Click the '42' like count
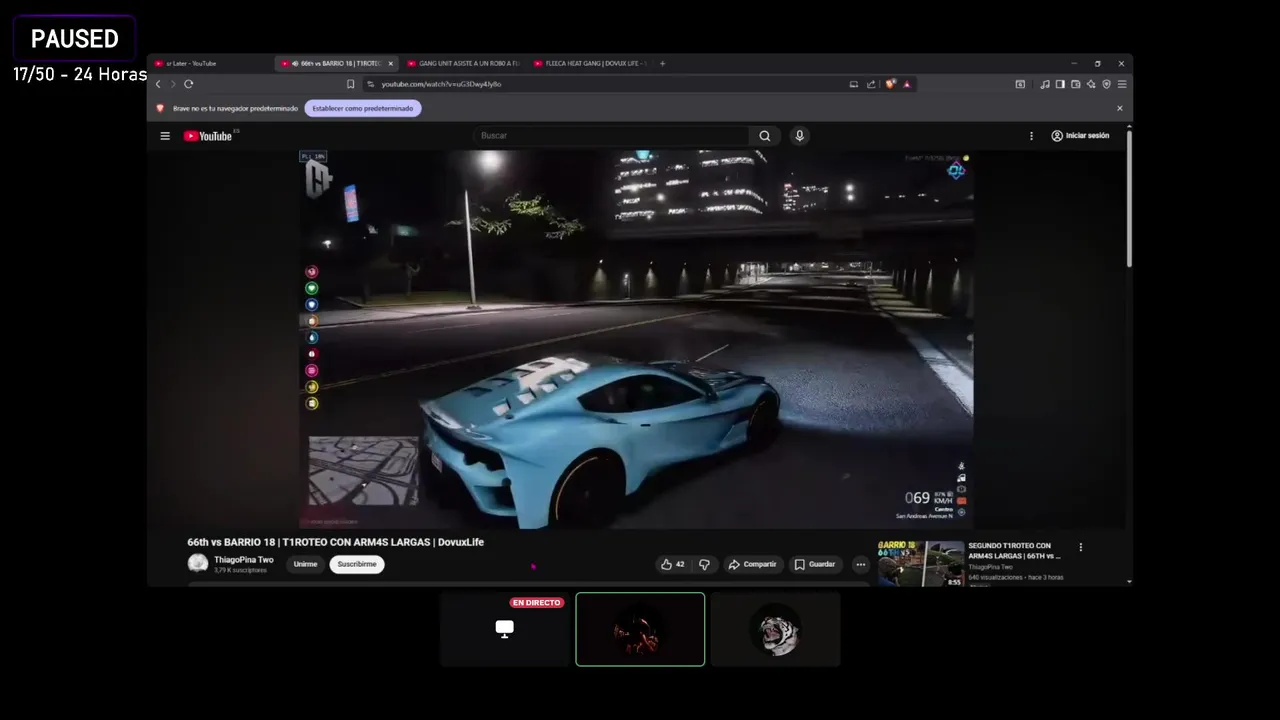This screenshot has height=720, width=1280. point(680,564)
